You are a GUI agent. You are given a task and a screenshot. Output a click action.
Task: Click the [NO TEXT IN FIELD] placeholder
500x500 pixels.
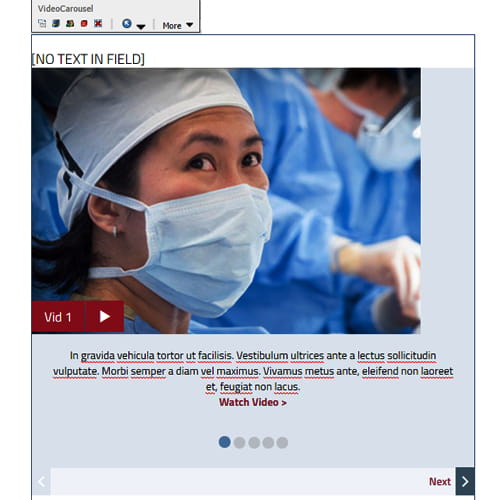88,59
